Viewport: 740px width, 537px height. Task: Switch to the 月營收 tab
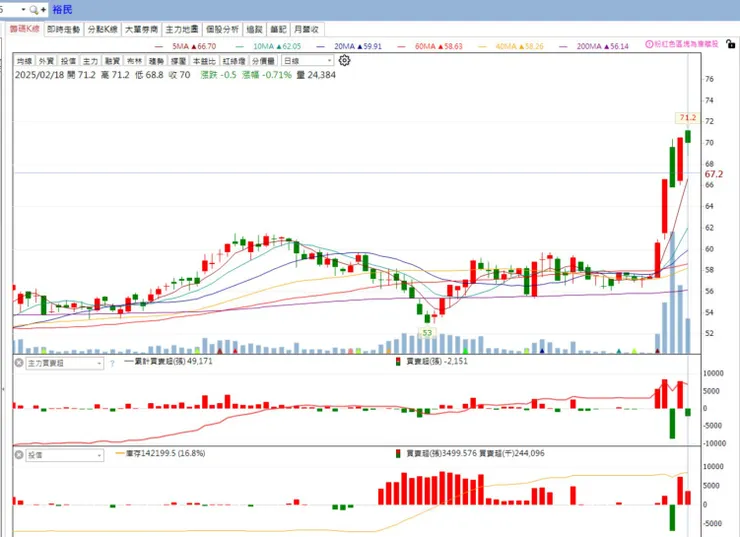coord(306,29)
